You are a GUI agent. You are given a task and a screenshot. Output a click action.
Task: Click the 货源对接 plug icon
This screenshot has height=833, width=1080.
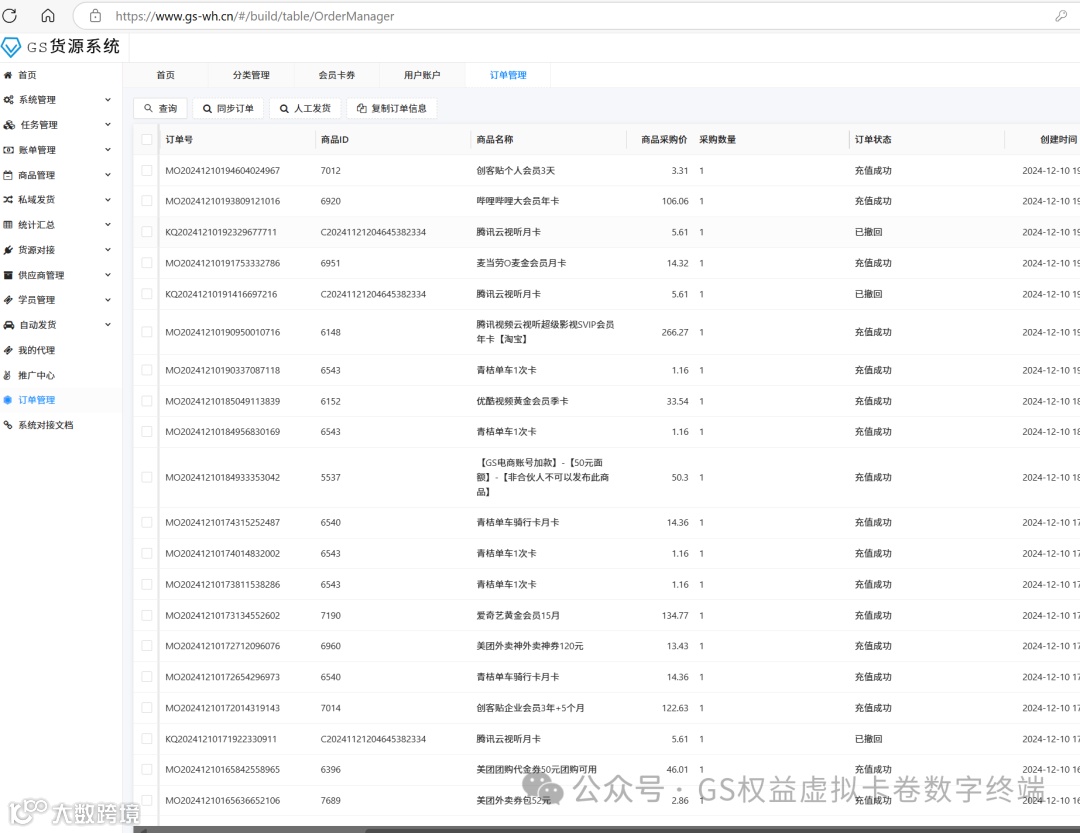8,250
